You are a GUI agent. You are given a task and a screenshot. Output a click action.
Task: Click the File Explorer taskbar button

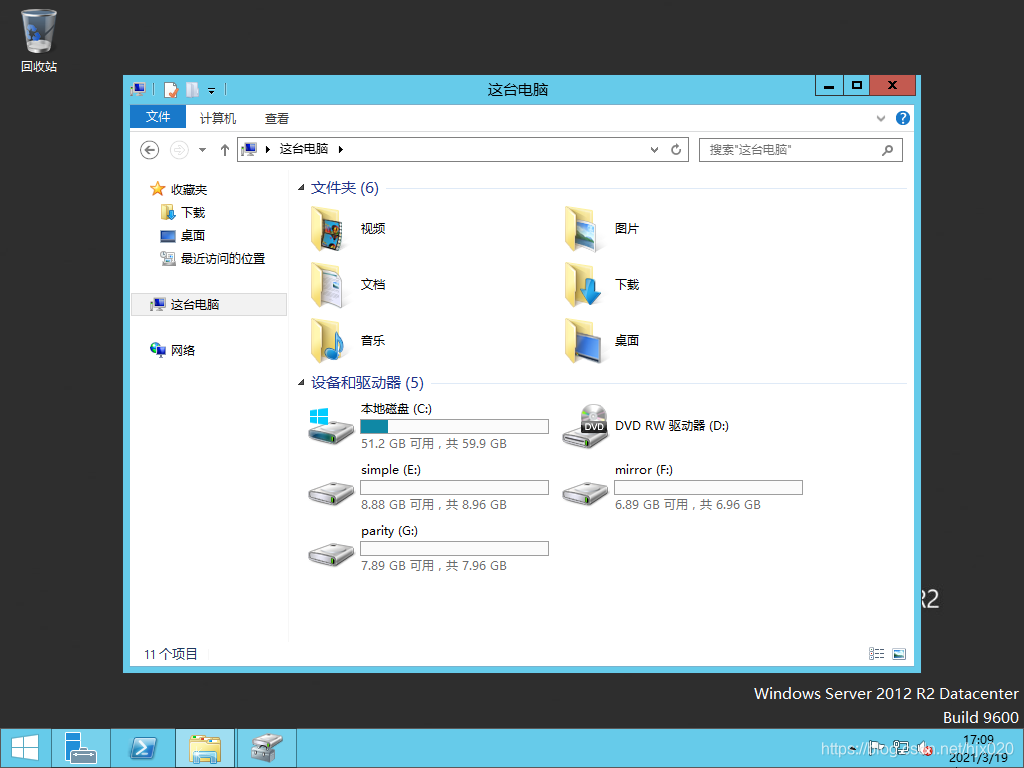[x=204, y=748]
